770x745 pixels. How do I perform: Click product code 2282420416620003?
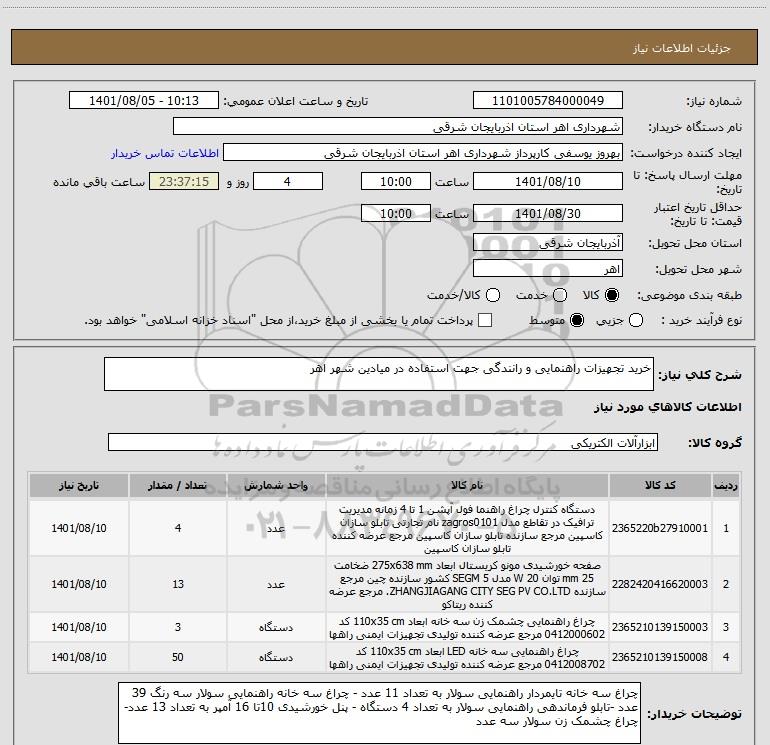(x=660, y=584)
